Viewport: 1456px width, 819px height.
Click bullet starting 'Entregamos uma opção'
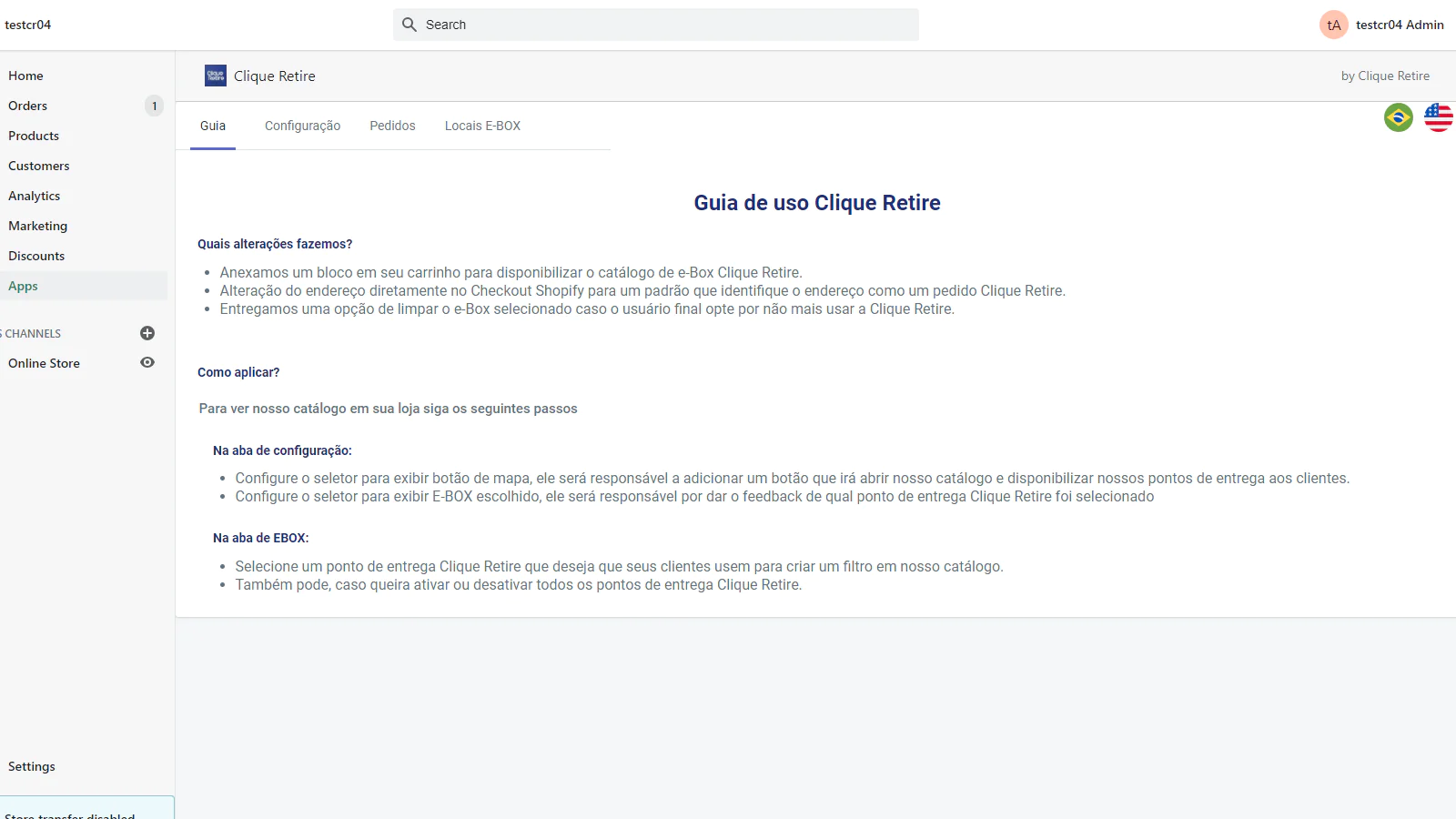point(587,308)
